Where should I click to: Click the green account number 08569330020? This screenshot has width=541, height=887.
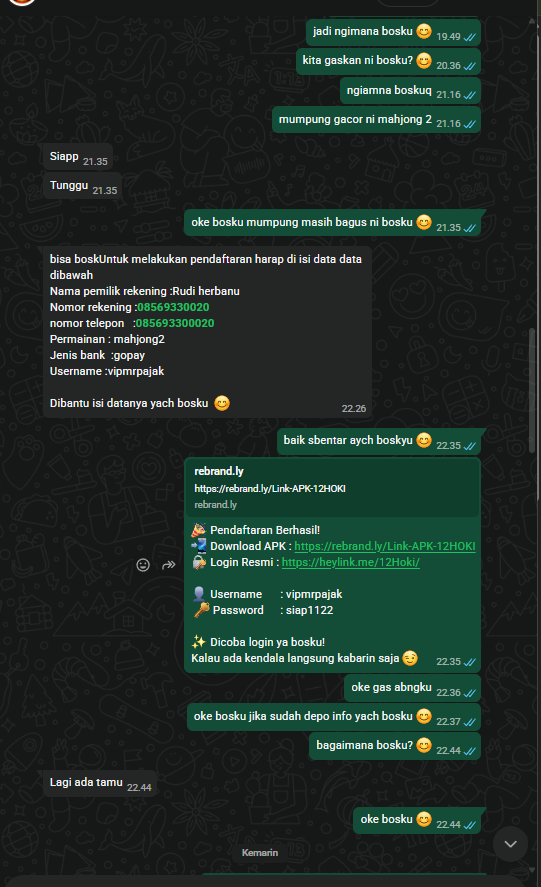click(173, 307)
